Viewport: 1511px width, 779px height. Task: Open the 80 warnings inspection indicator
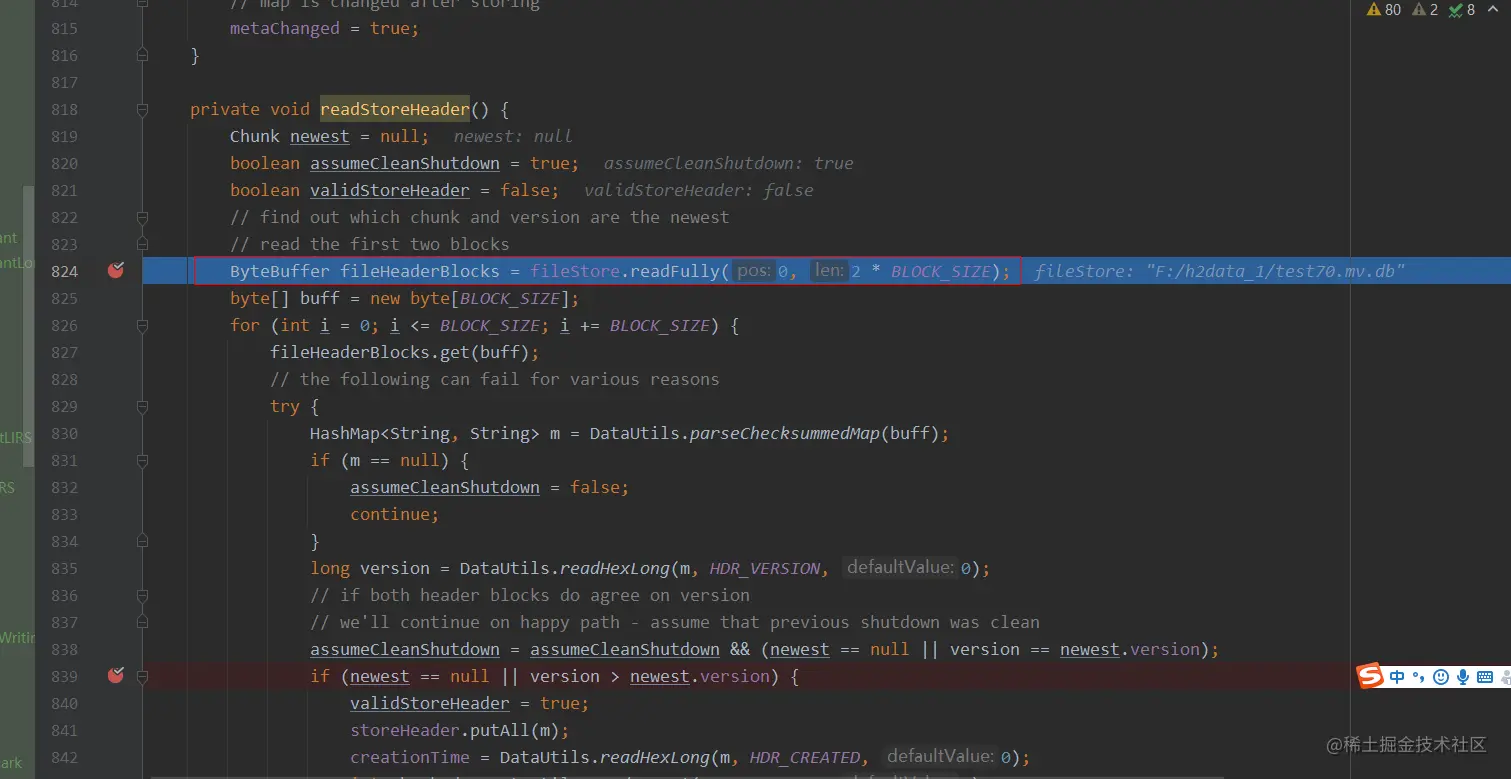(x=1383, y=10)
